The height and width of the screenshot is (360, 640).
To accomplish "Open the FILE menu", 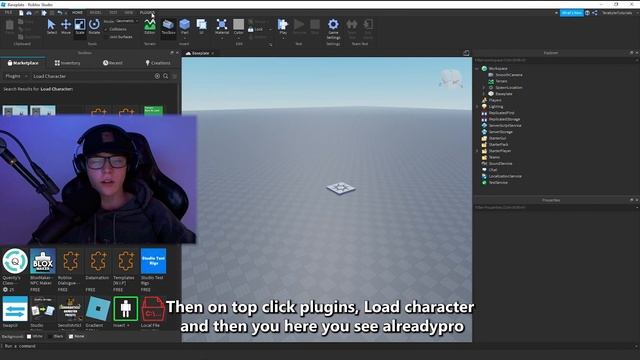I will click(x=8, y=13).
